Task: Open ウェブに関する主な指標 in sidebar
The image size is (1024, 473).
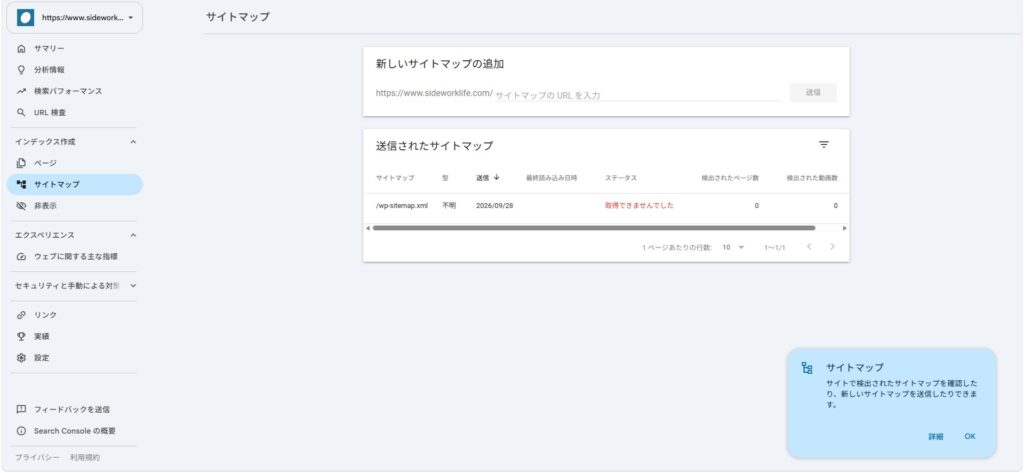Action: point(74,257)
